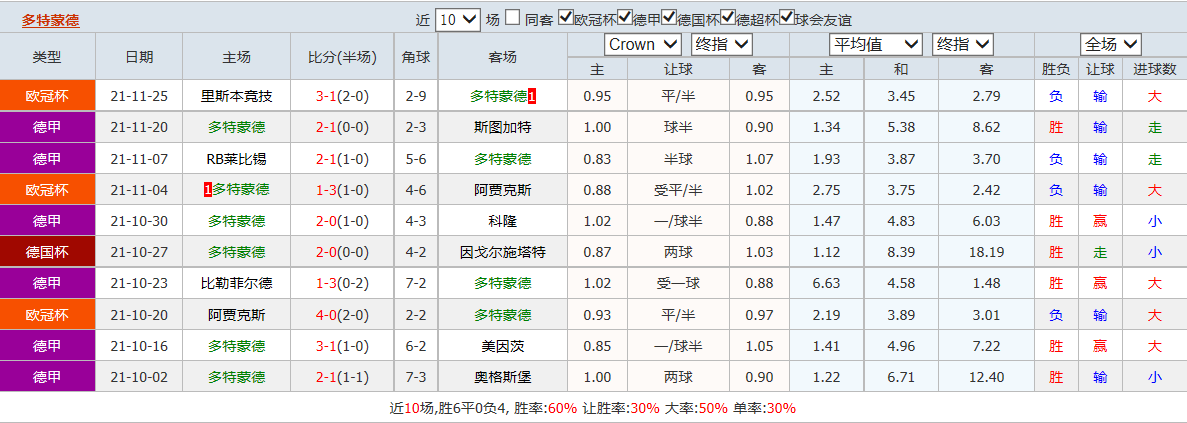Open the 全场 period dropdown
The image size is (1187, 423).
point(1111,45)
